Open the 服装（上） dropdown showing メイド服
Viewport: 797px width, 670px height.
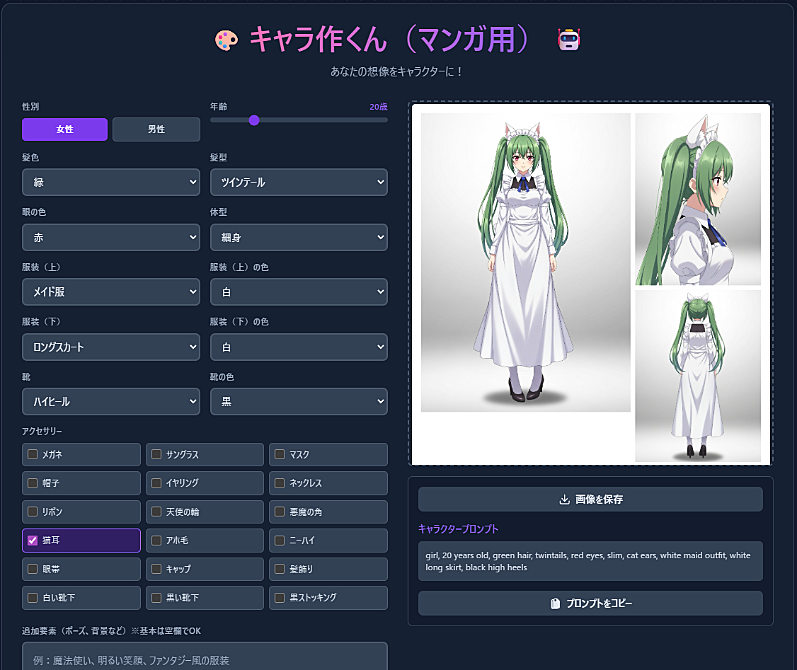[x=110, y=292]
